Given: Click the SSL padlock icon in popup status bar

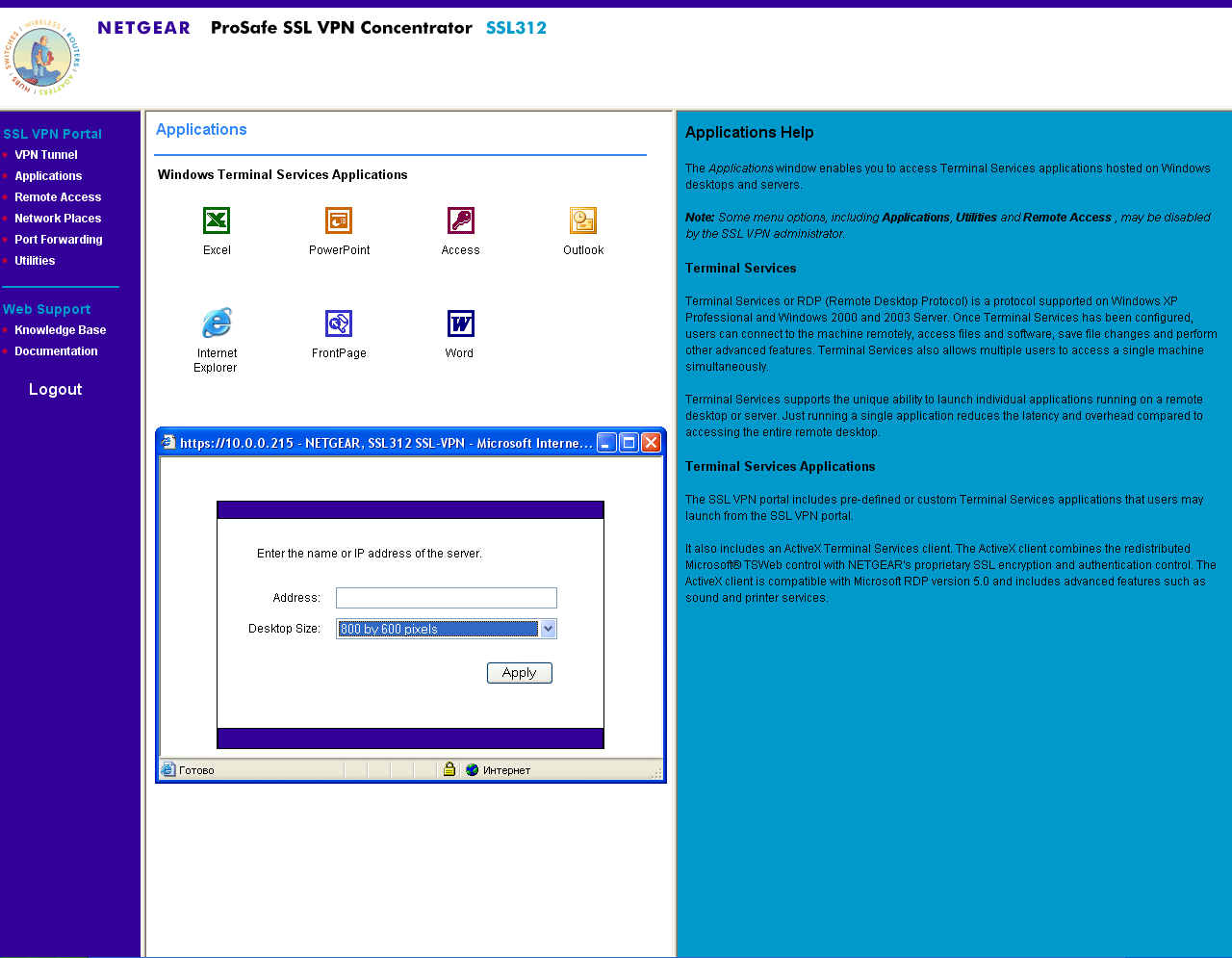Looking at the screenshot, I should point(449,769).
